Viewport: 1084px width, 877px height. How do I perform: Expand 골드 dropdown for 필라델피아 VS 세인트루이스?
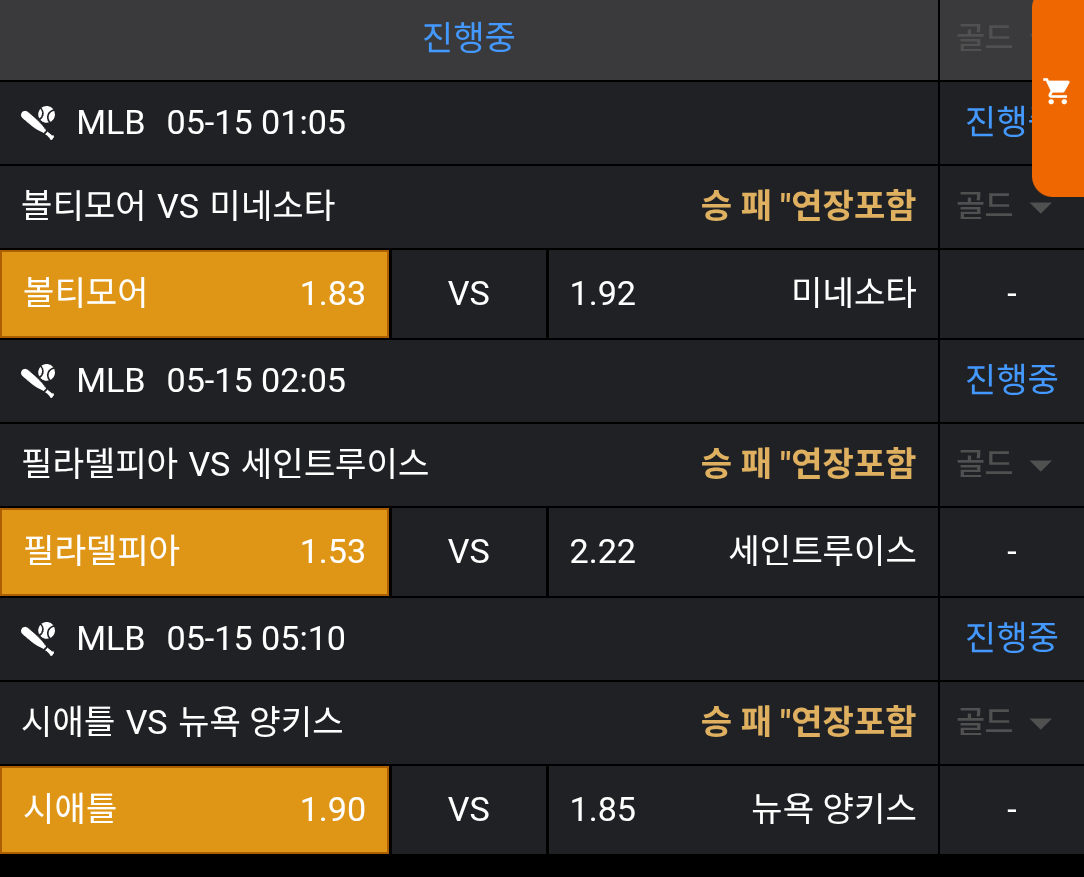tap(1005, 464)
